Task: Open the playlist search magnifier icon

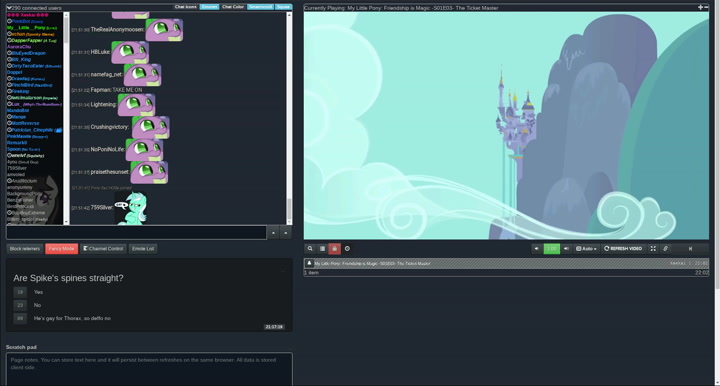Action: coord(310,248)
